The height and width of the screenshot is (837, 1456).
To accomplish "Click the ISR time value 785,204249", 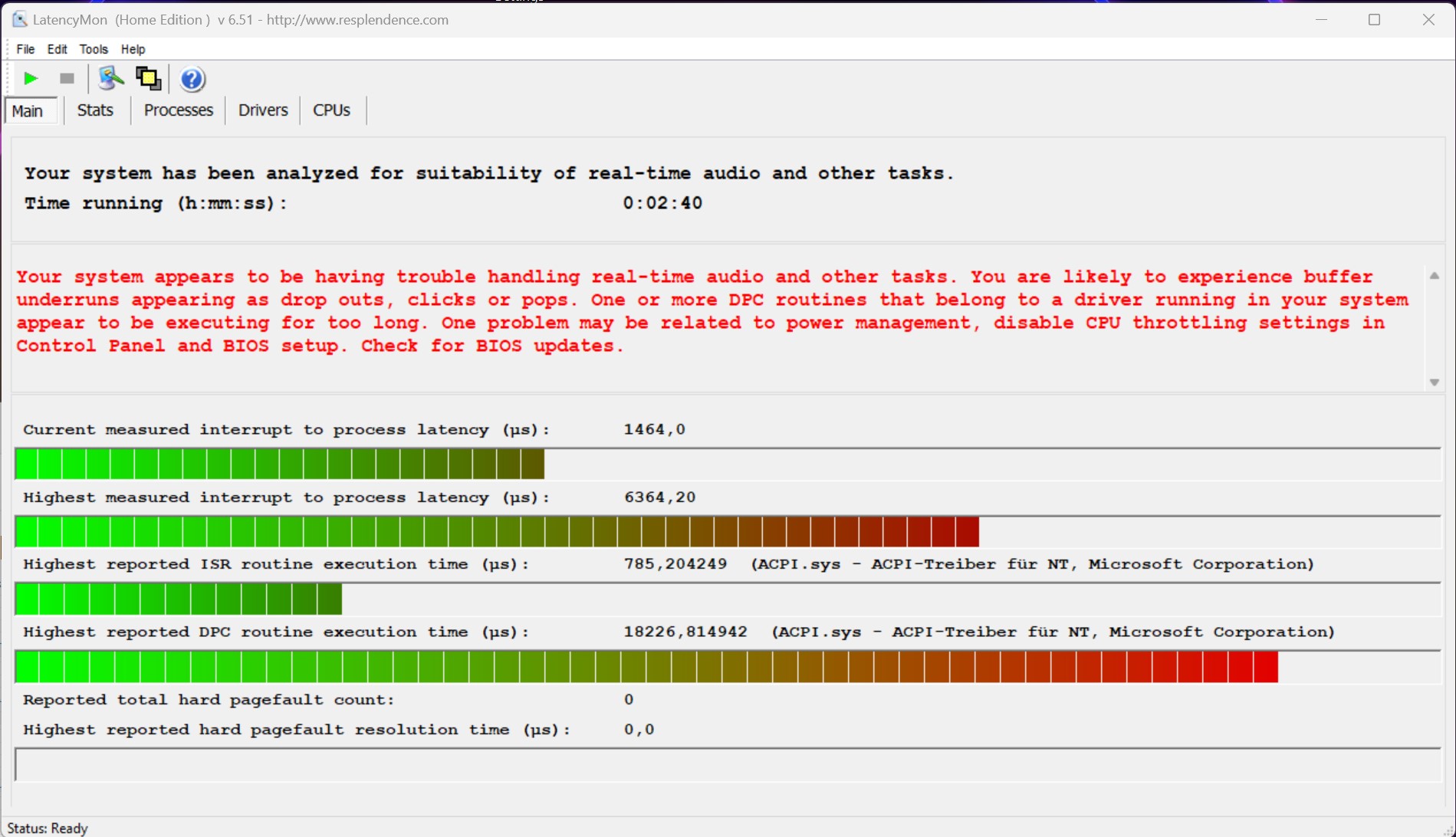I will click(675, 564).
